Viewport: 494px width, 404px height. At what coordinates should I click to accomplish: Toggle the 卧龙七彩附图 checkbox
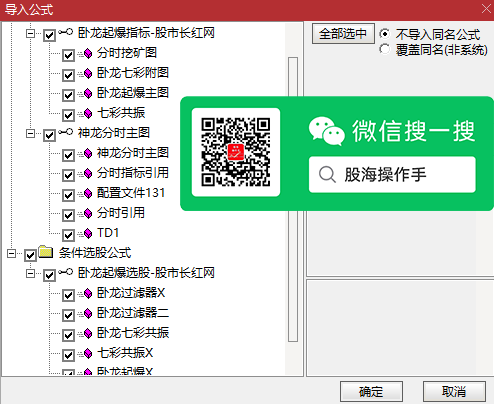(x=68, y=75)
